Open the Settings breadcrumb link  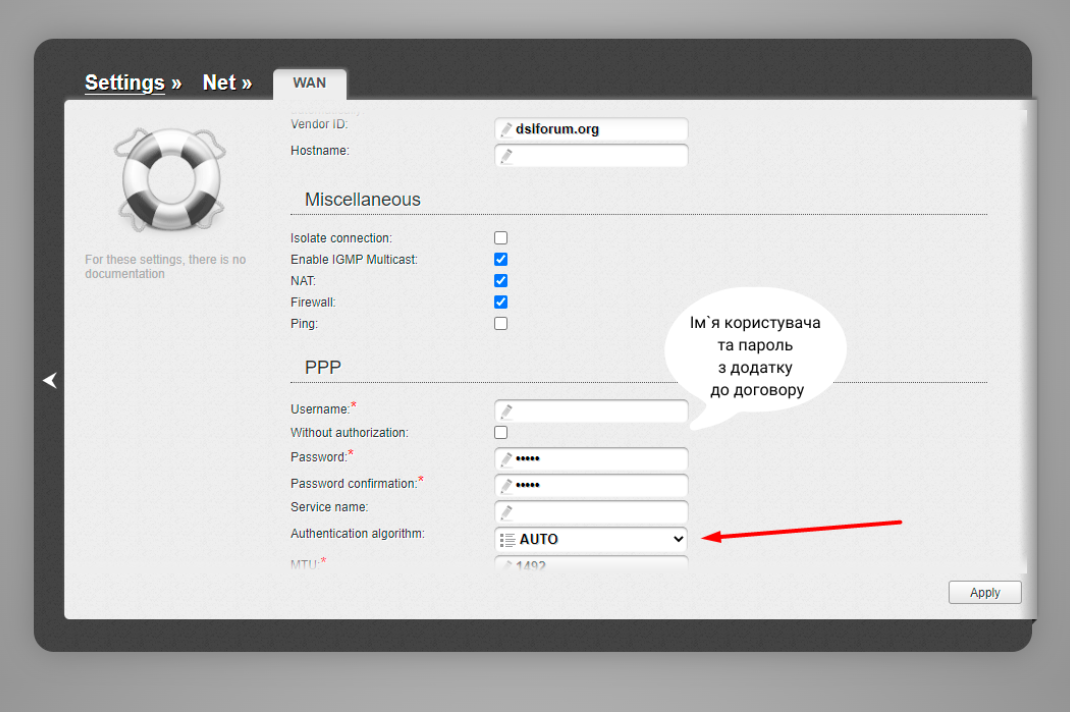point(123,82)
